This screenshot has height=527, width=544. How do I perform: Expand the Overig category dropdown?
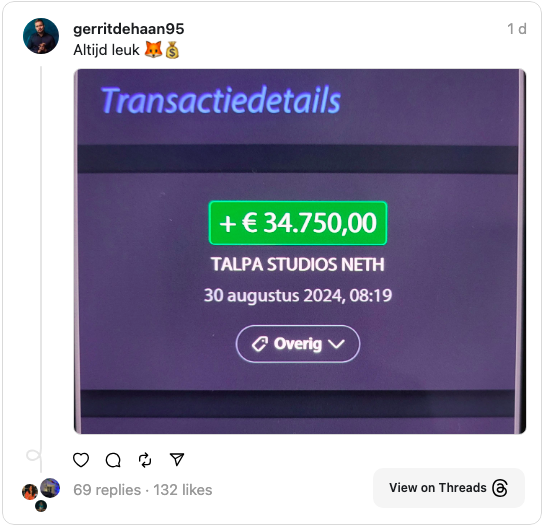[298, 344]
